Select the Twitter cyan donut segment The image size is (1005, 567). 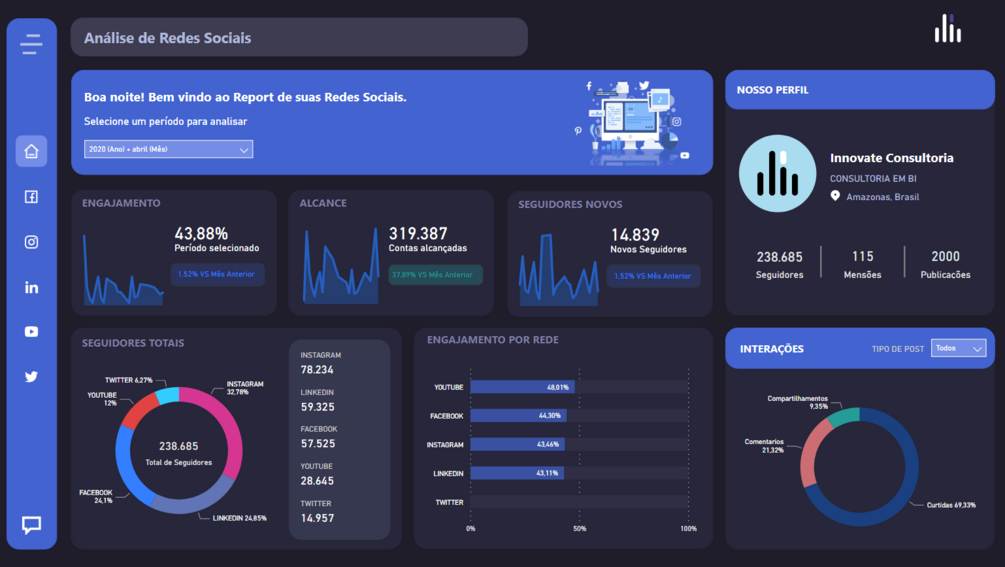tap(168, 395)
